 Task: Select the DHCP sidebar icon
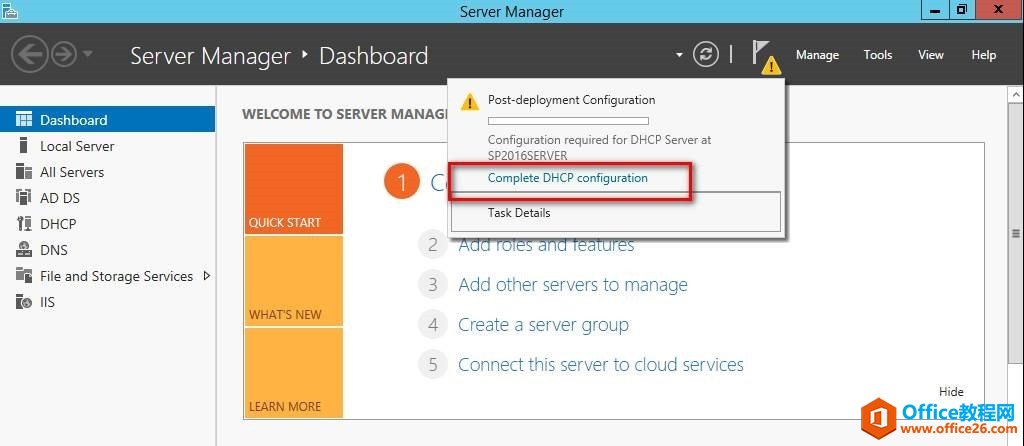(x=24, y=224)
